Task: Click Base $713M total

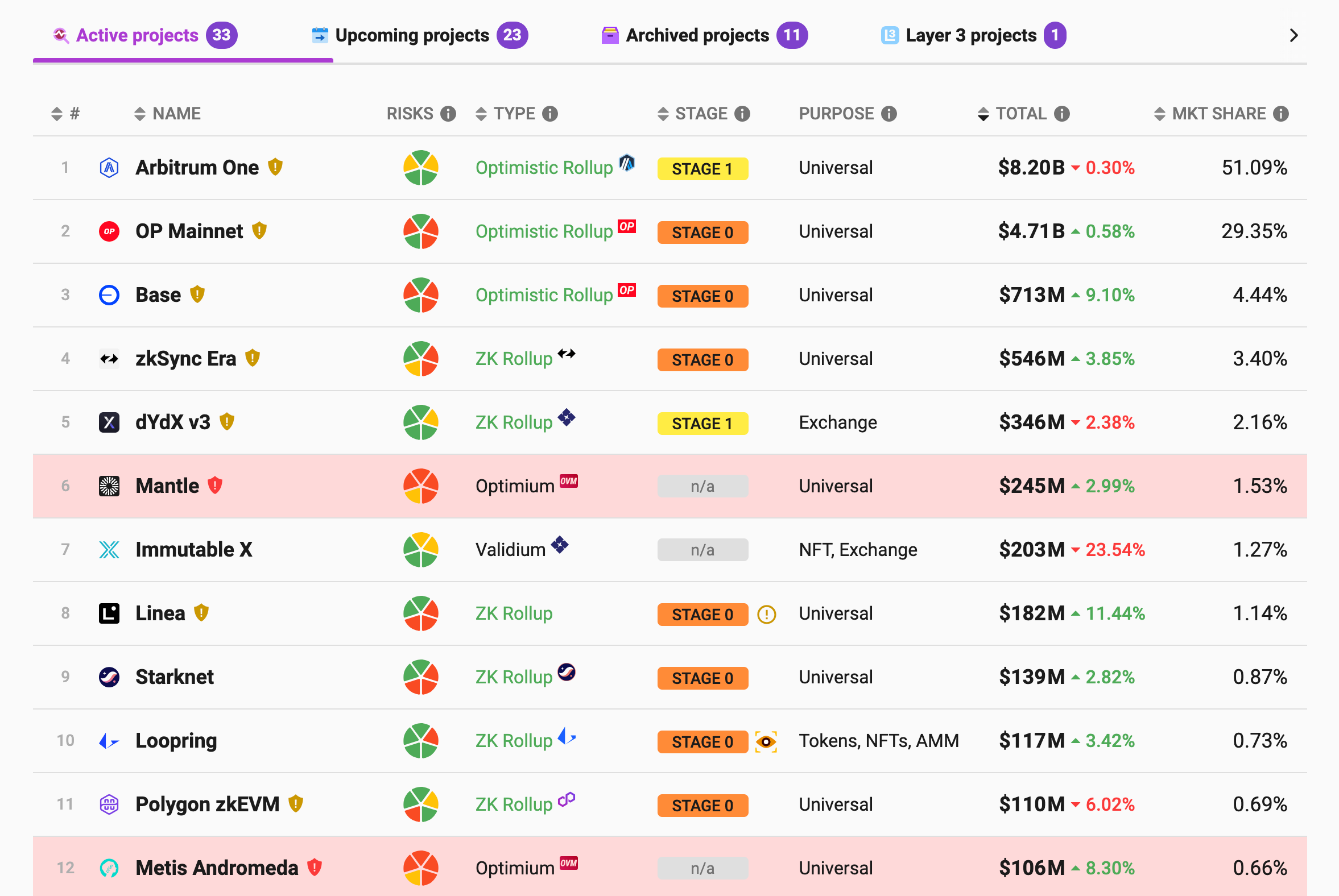Action: [1032, 295]
